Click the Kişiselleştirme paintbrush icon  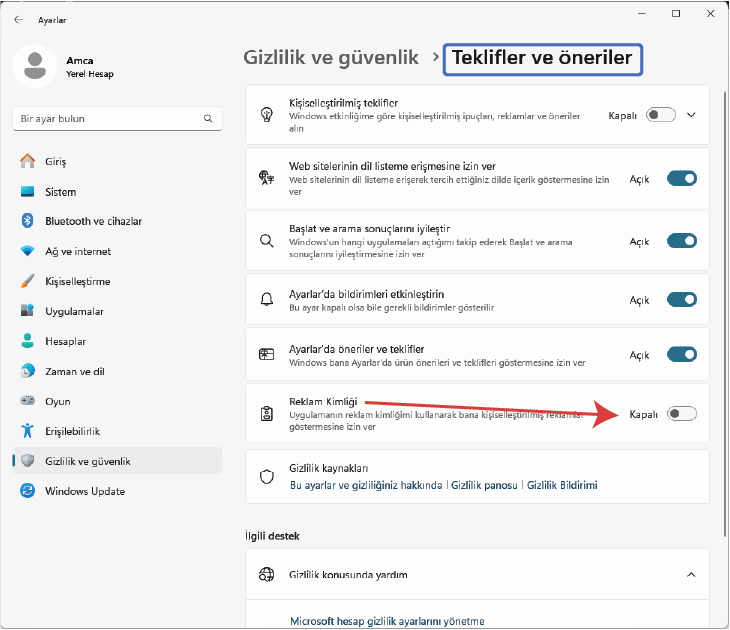click(x=27, y=281)
